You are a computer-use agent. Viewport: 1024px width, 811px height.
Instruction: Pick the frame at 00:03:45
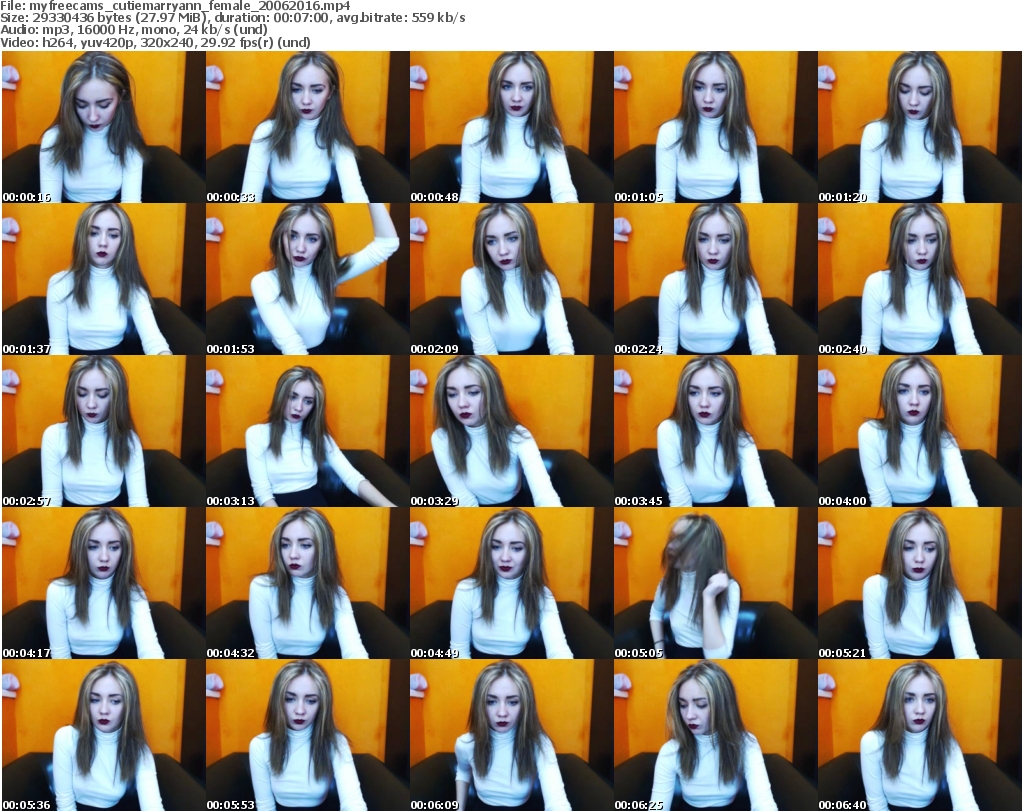point(715,431)
